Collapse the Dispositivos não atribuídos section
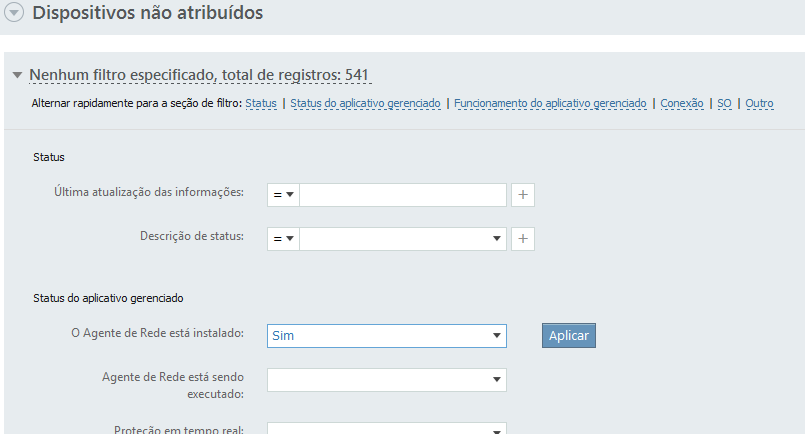Viewport: 805px width, 434px height. pos(14,12)
